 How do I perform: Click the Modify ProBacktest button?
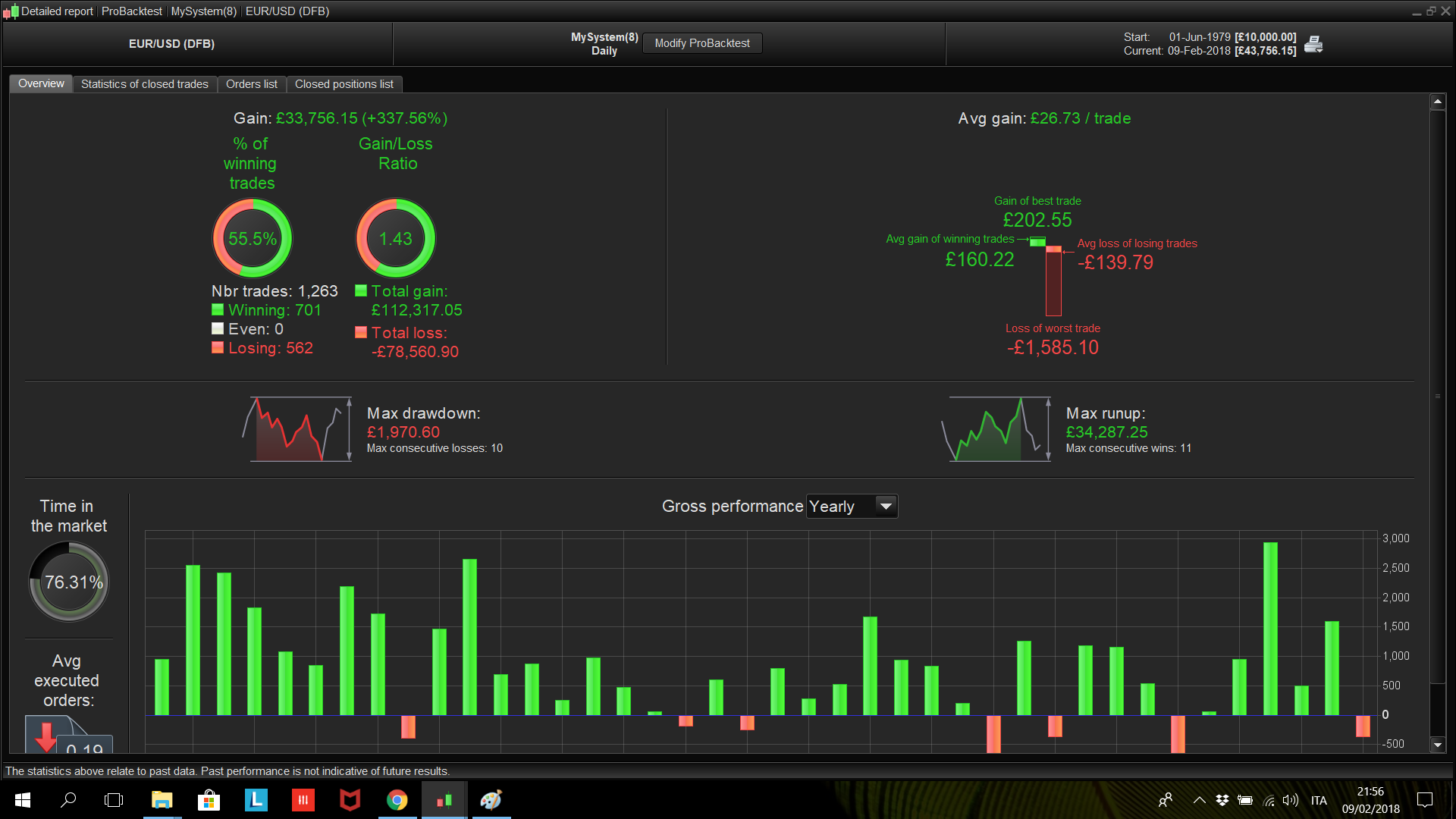(701, 43)
